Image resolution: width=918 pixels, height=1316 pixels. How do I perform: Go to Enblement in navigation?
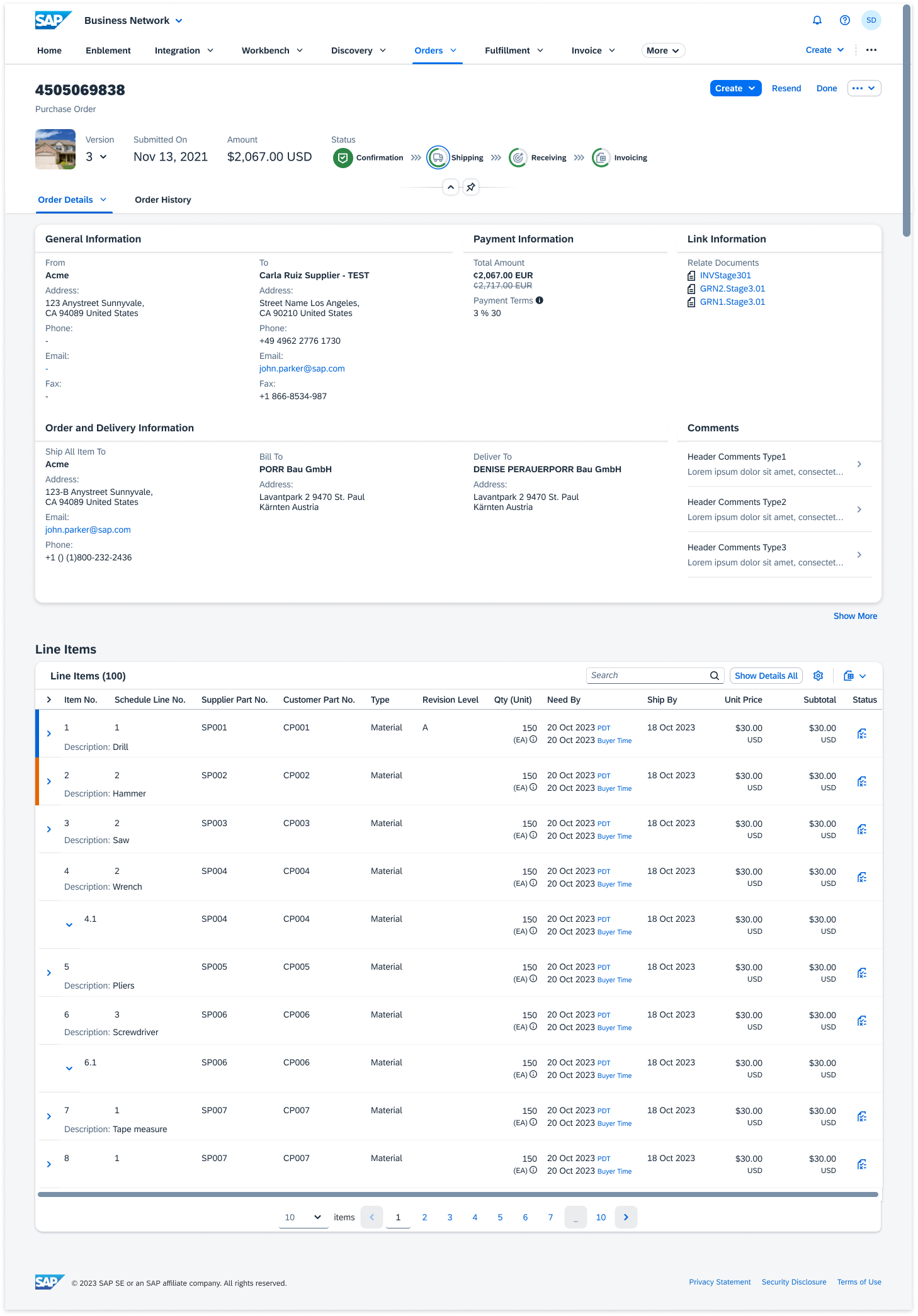[x=108, y=50]
